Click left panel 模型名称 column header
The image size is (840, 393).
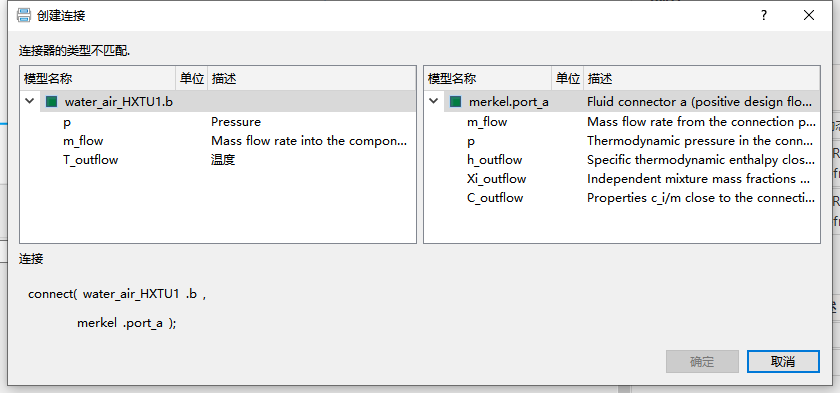(x=98, y=79)
